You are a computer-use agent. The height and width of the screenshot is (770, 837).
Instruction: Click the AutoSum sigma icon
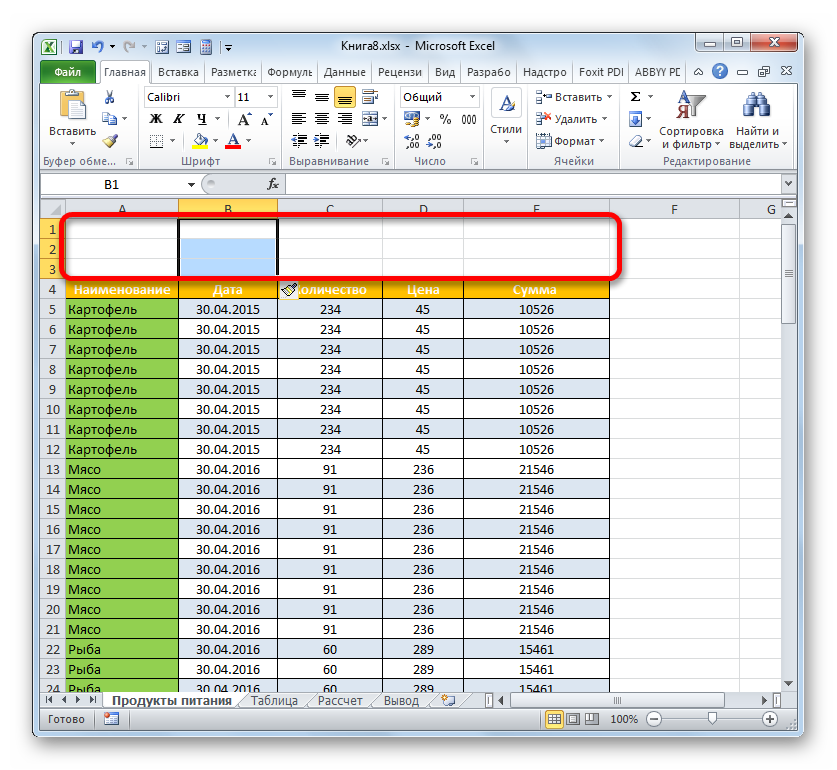[x=635, y=97]
